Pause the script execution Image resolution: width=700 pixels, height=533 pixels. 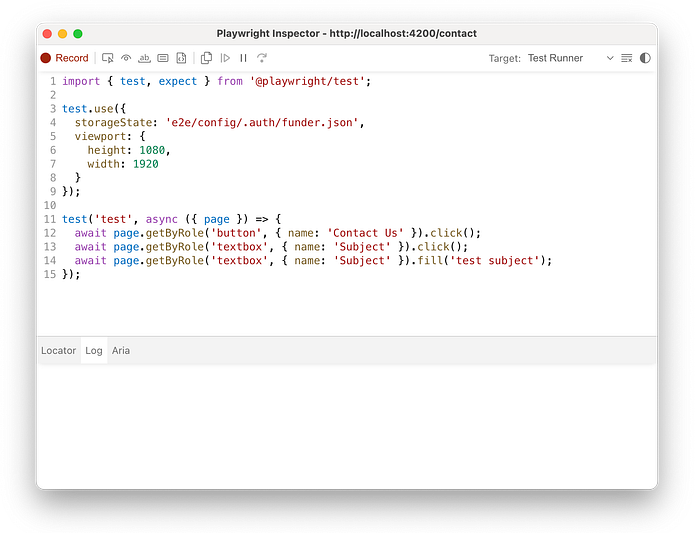point(243,58)
